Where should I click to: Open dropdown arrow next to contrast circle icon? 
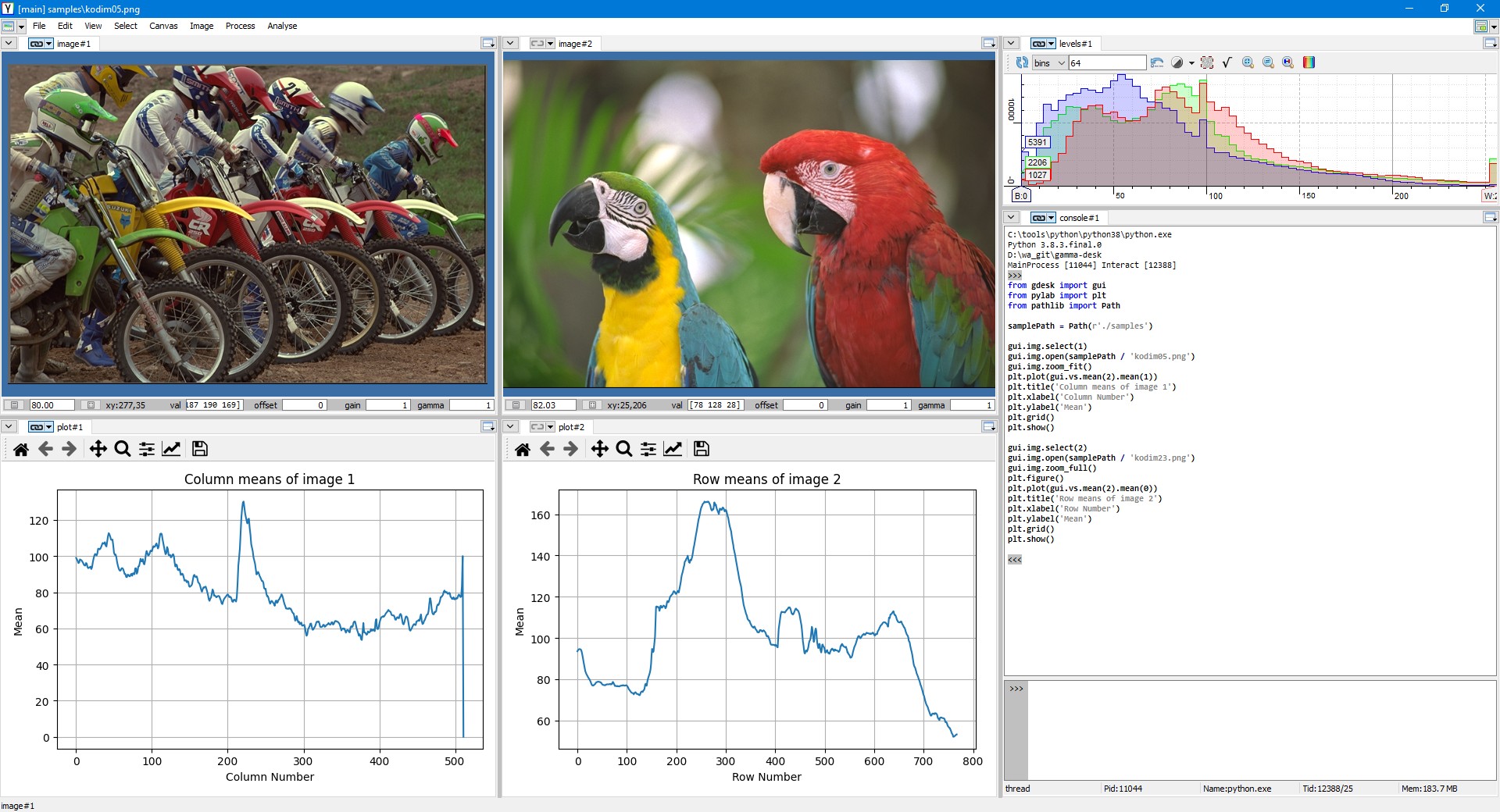point(1191,63)
